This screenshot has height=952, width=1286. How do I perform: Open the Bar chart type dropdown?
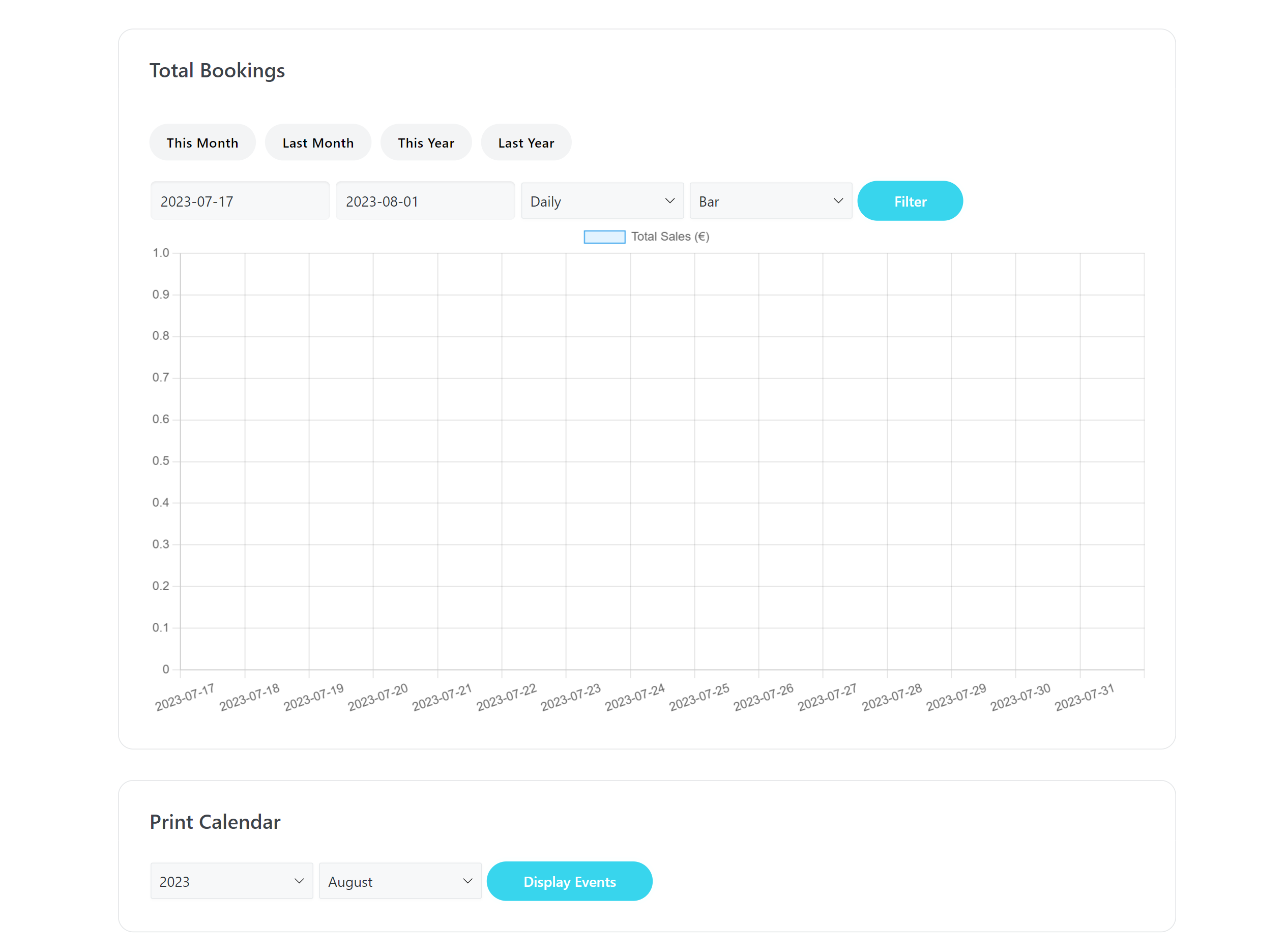point(771,201)
